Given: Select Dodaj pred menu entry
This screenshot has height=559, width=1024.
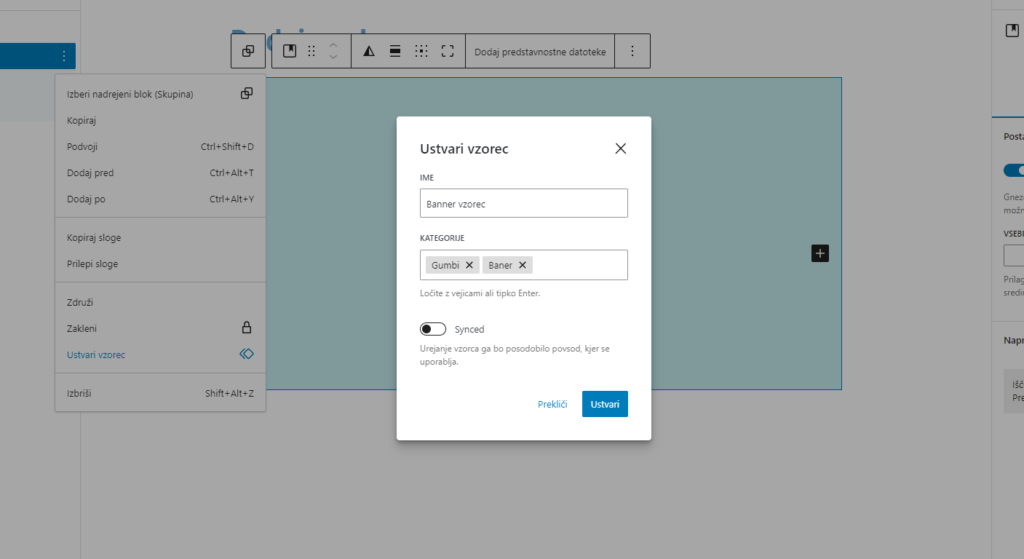Looking at the screenshot, I should 160,172.
